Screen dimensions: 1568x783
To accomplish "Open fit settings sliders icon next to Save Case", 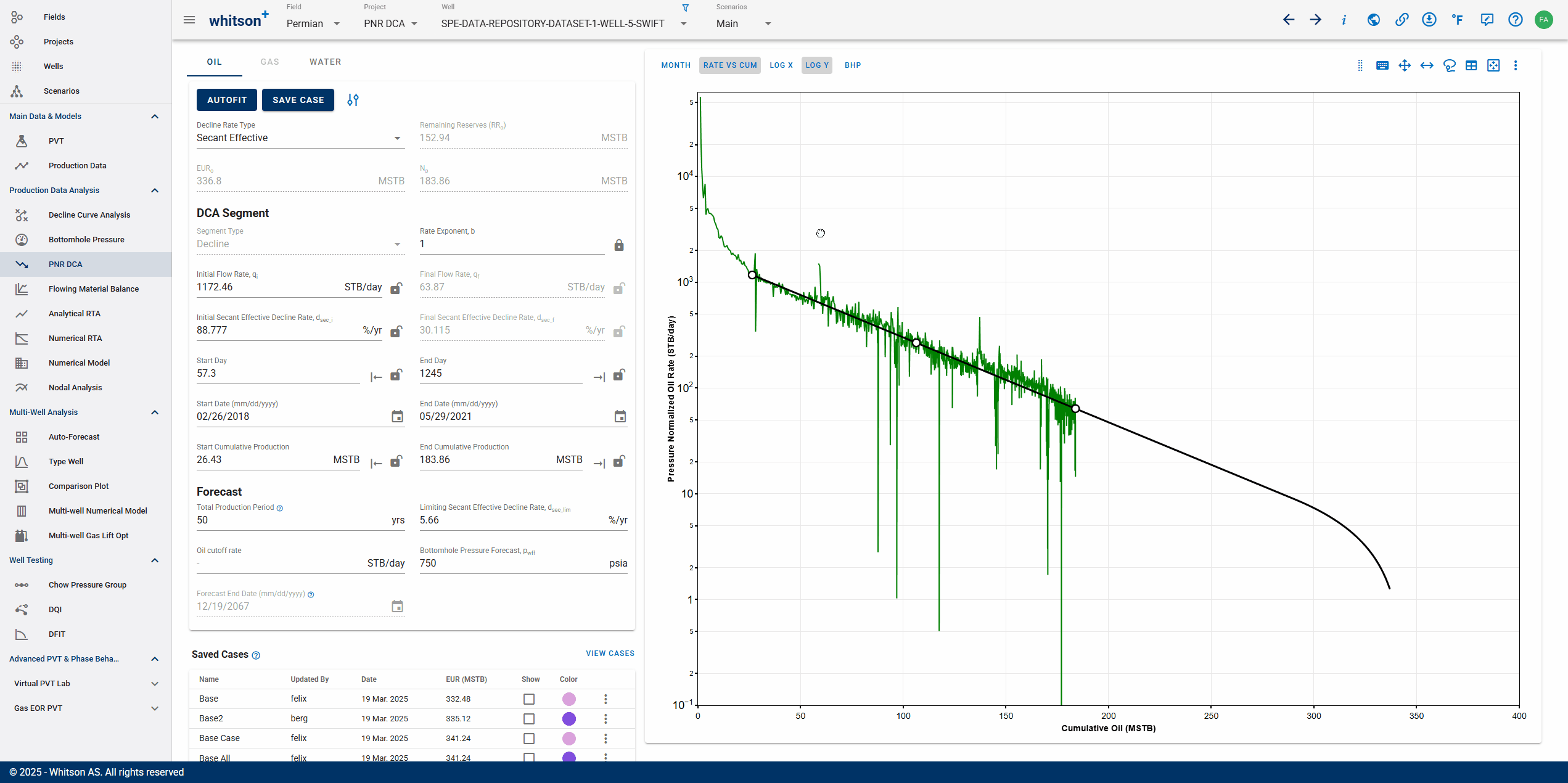I will tap(353, 100).
